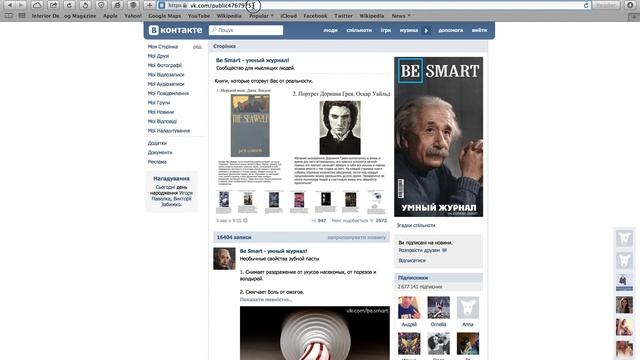Open Мої Друзі in left menu

point(158,56)
